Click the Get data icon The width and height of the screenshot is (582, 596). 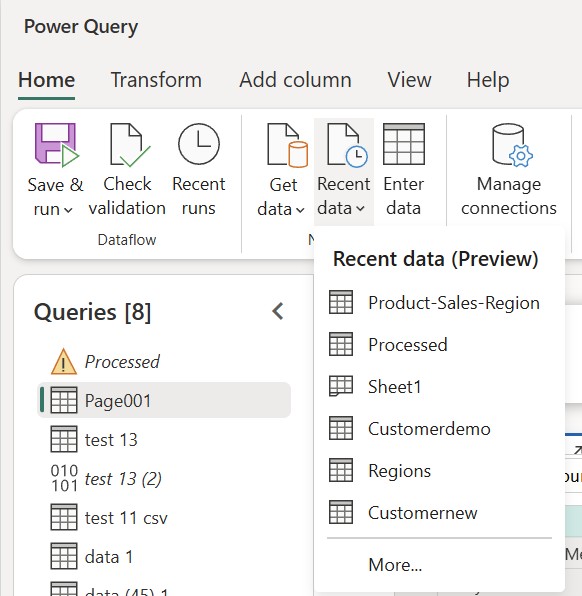click(x=287, y=145)
